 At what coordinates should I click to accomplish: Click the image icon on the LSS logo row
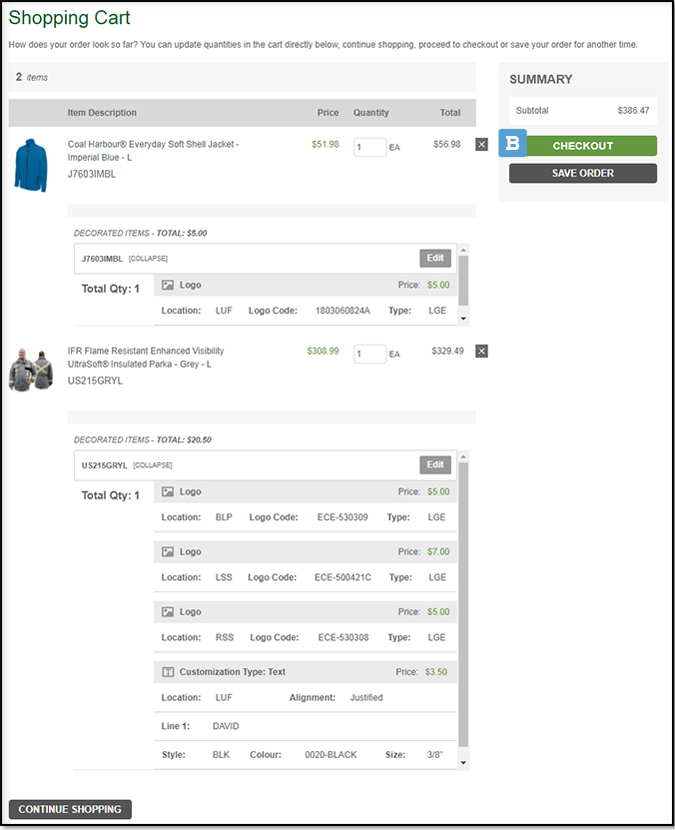click(168, 552)
